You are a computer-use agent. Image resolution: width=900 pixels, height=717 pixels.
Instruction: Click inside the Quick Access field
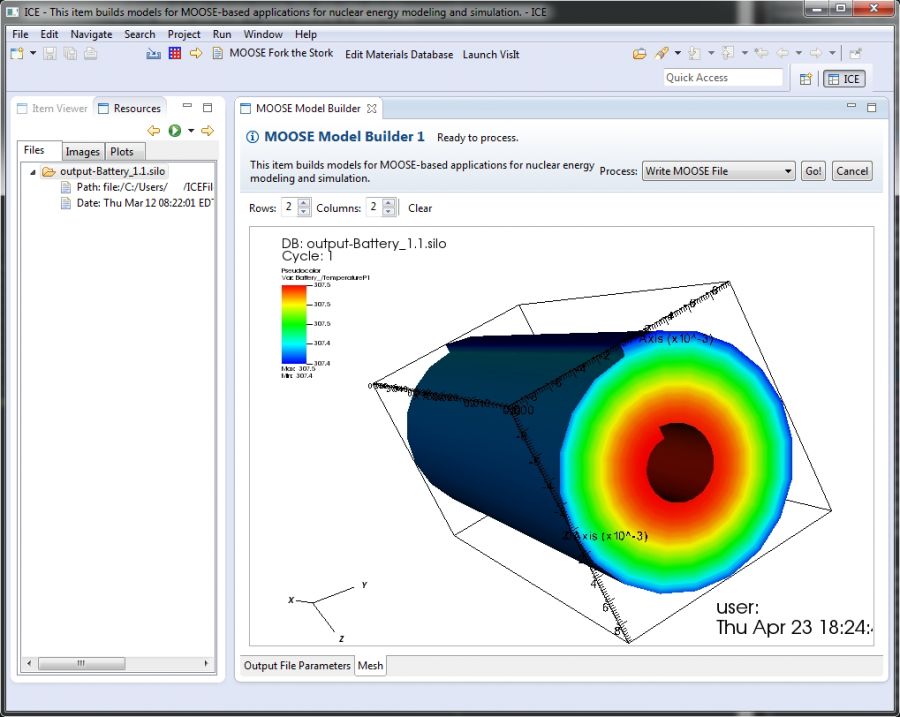722,77
